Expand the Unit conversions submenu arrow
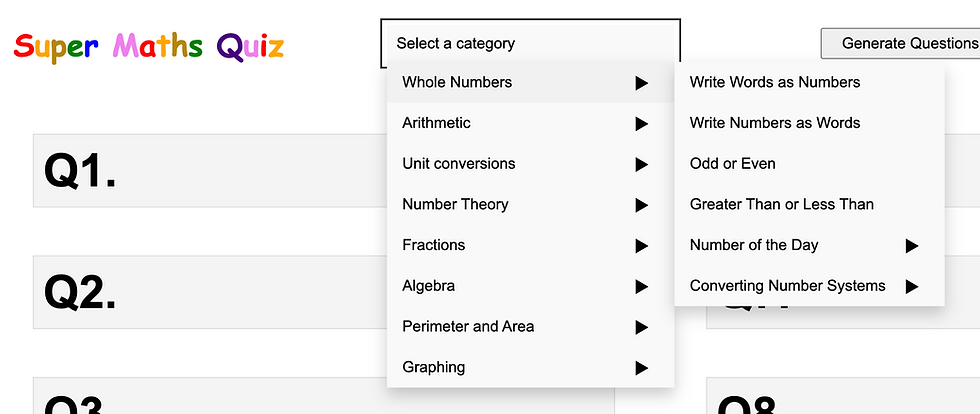980x414 pixels. point(641,165)
